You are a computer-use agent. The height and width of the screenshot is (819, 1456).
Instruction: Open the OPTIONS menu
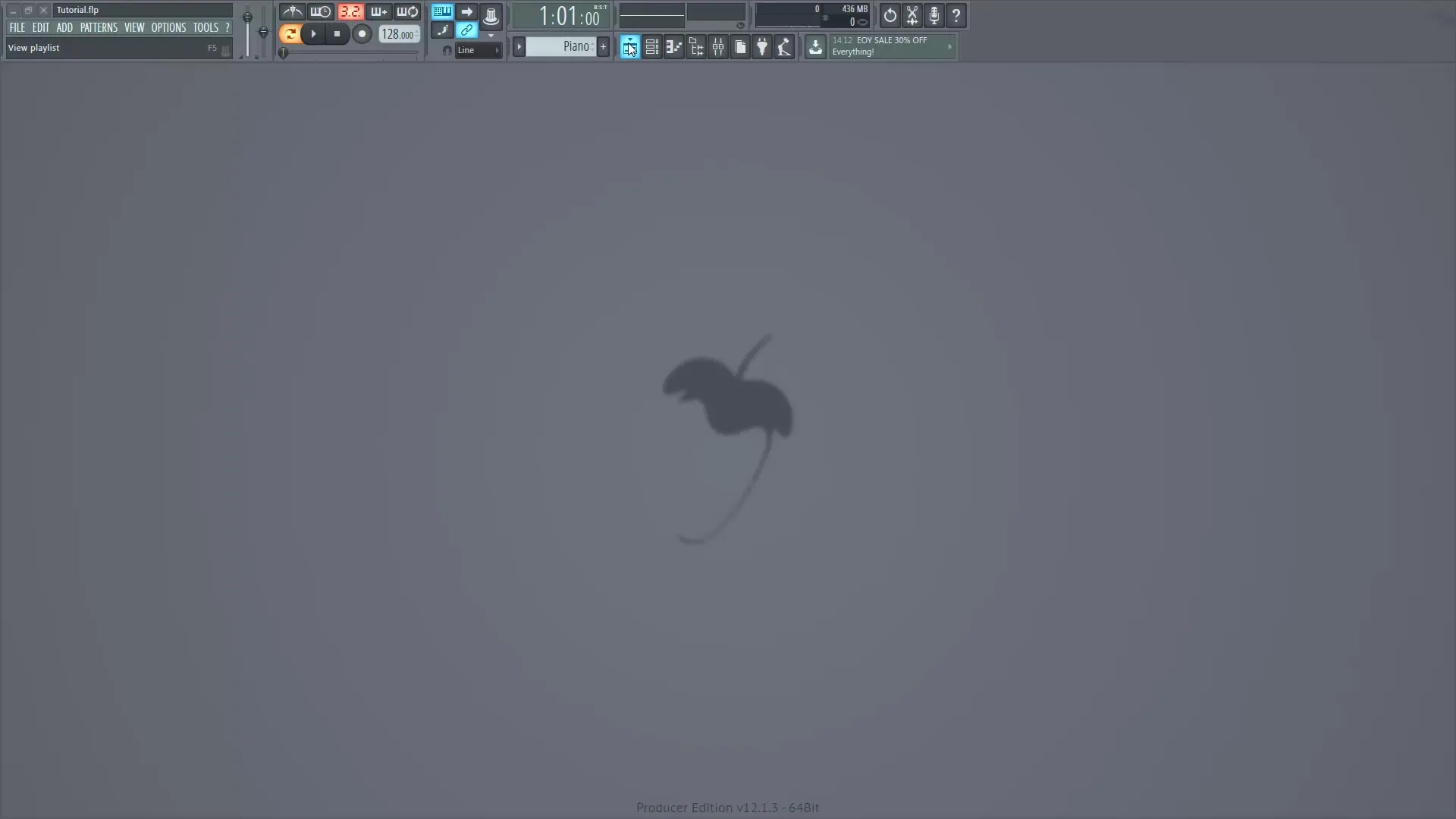168,27
